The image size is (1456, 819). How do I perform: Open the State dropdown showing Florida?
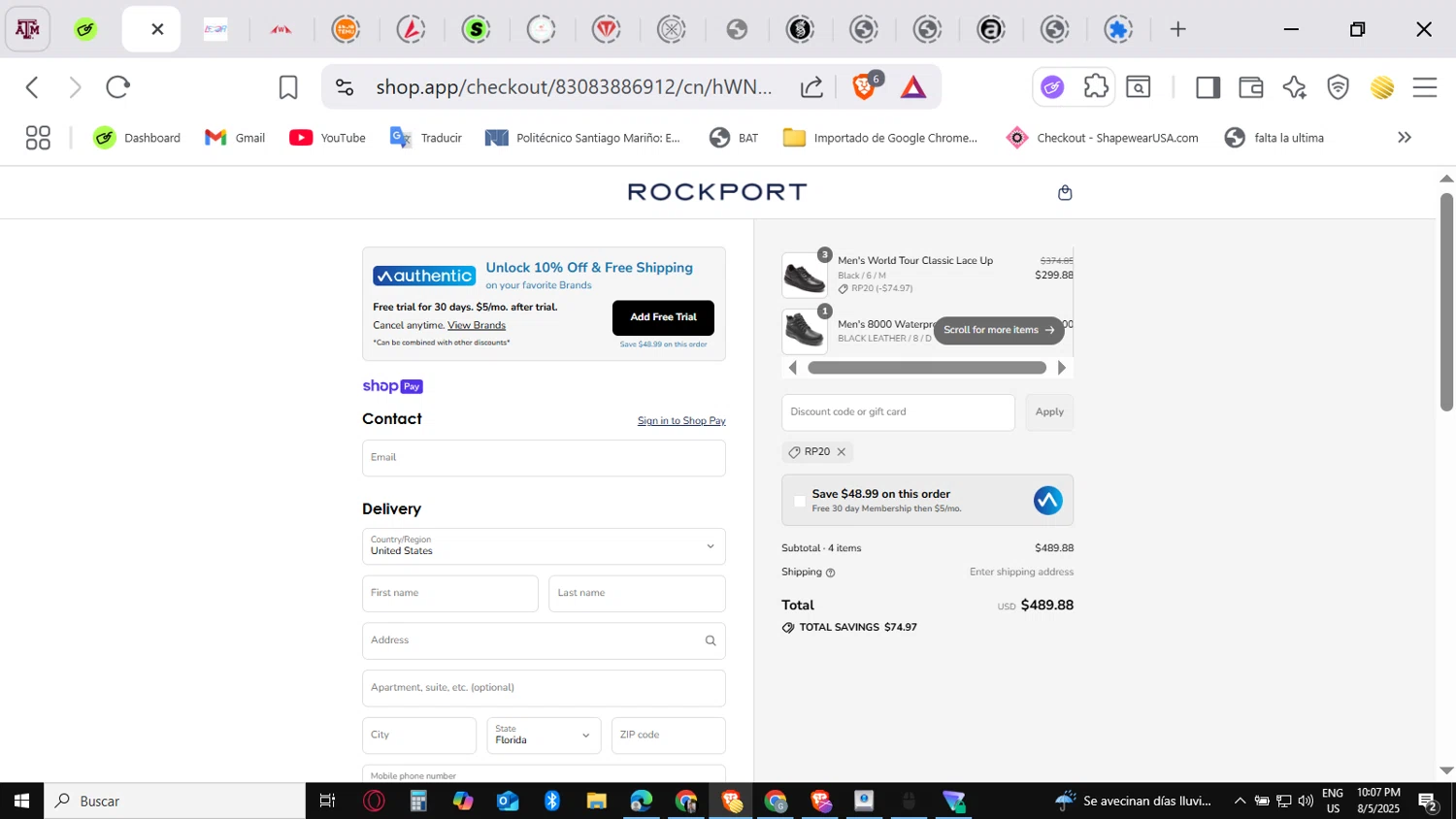click(544, 736)
